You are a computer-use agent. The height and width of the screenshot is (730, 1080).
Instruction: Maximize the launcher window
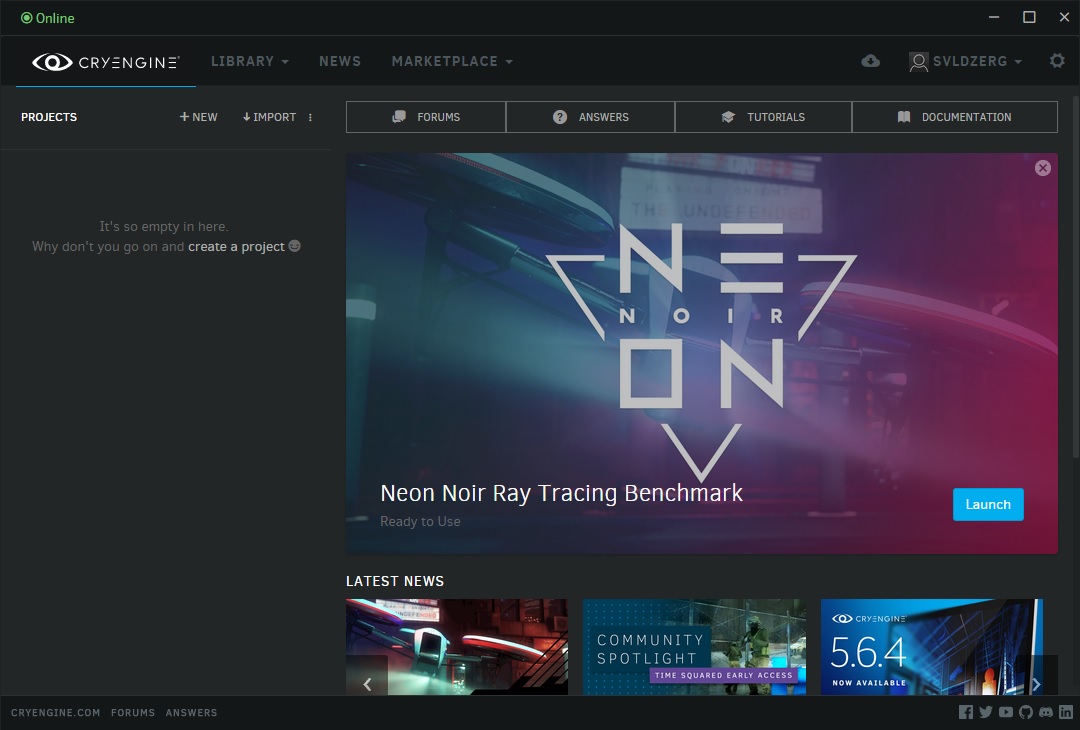(x=1029, y=17)
